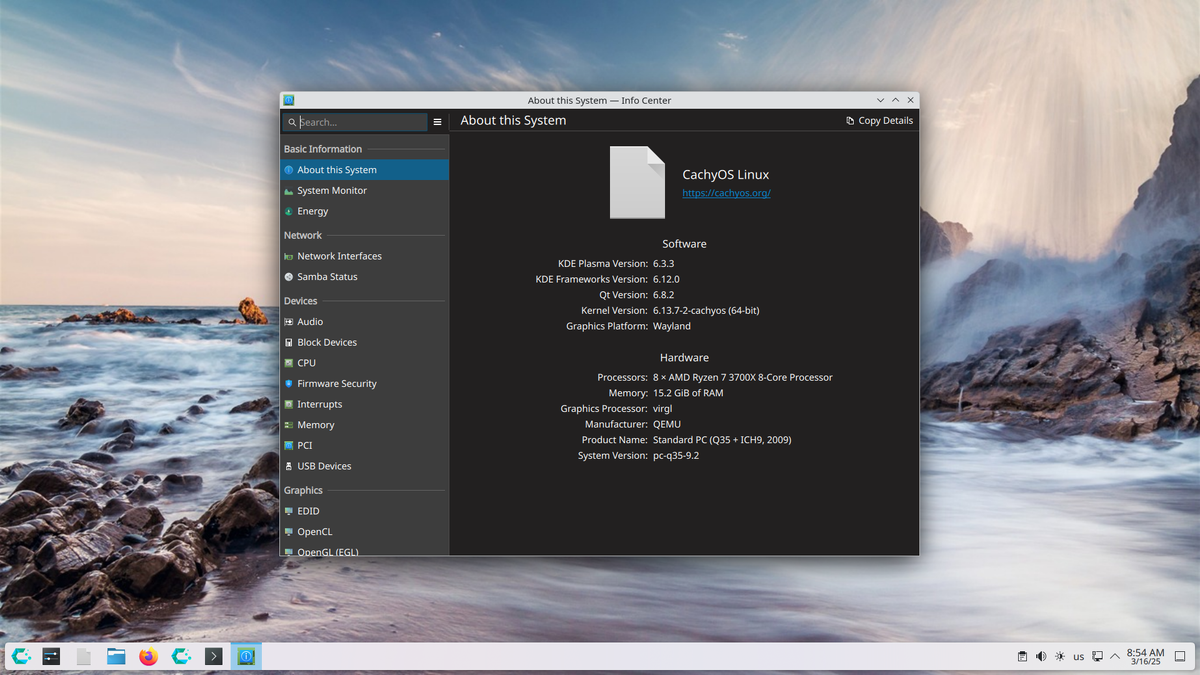Viewport: 1200px width, 675px height.
Task: Open the terminal from the taskbar
Action: 213,656
